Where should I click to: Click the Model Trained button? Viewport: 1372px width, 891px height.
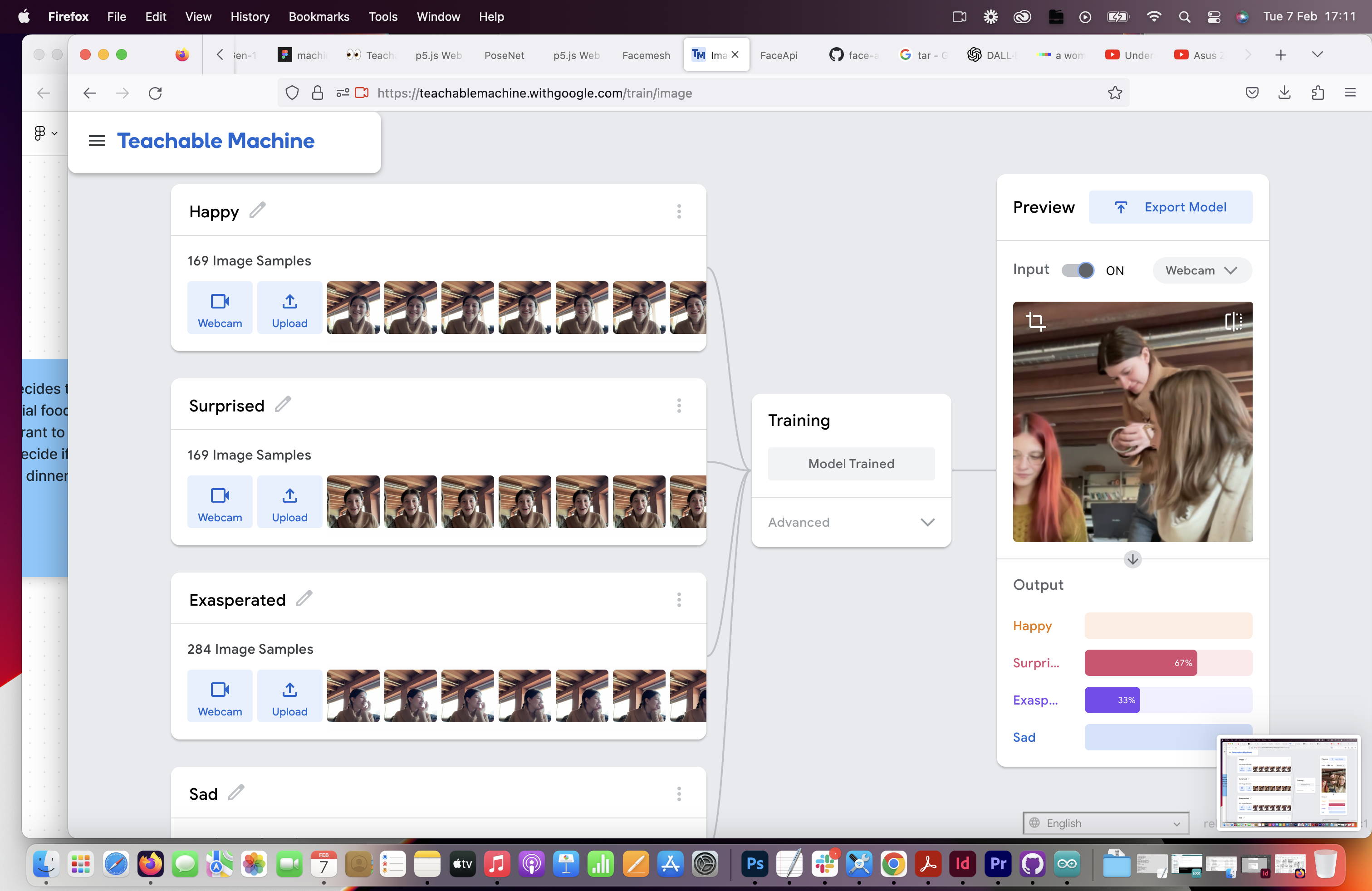(851, 464)
